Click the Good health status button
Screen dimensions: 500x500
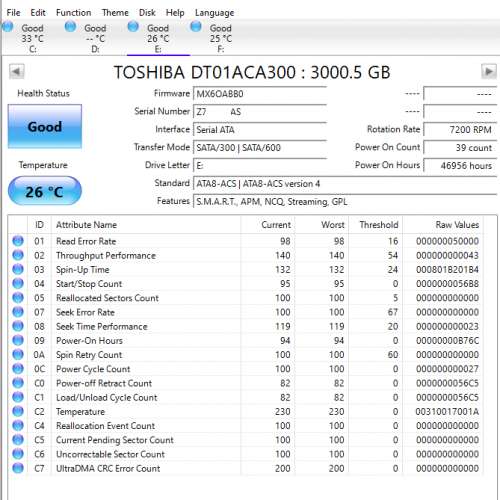(x=45, y=126)
